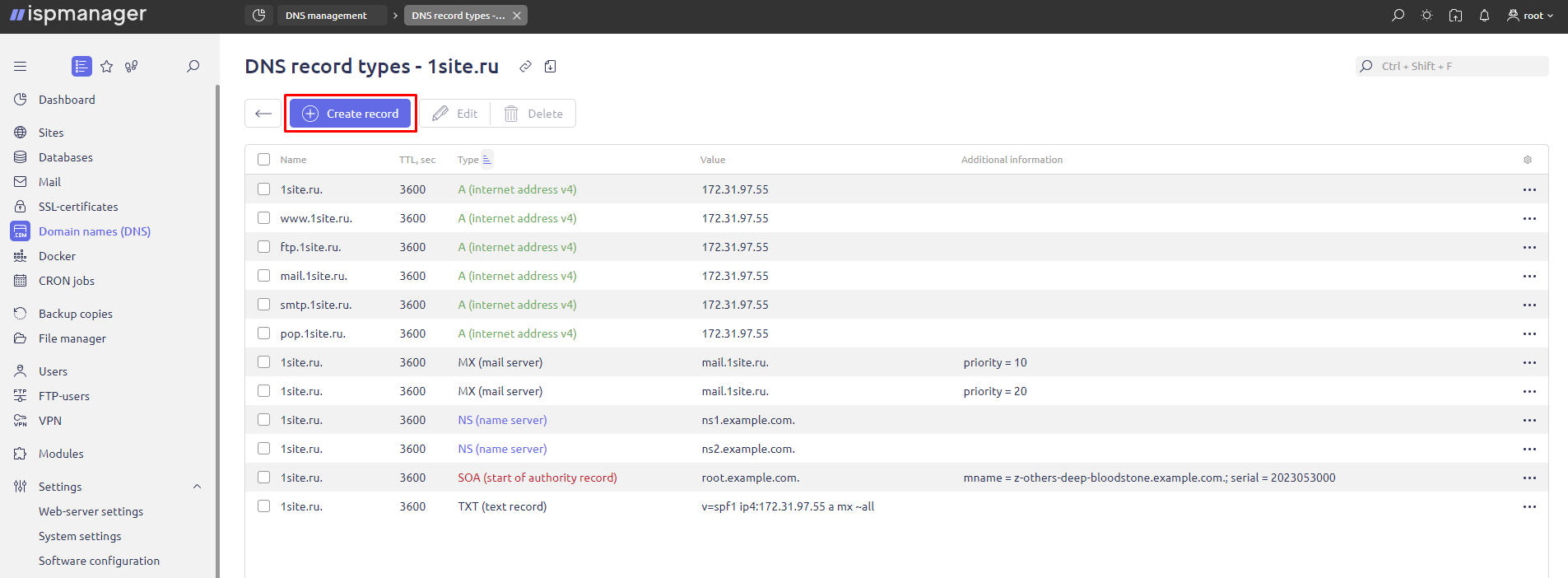This screenshot has height=578, width=1568.
Task: Check the smtp.1site.ru. row checkbox
Action: (263, 305)
